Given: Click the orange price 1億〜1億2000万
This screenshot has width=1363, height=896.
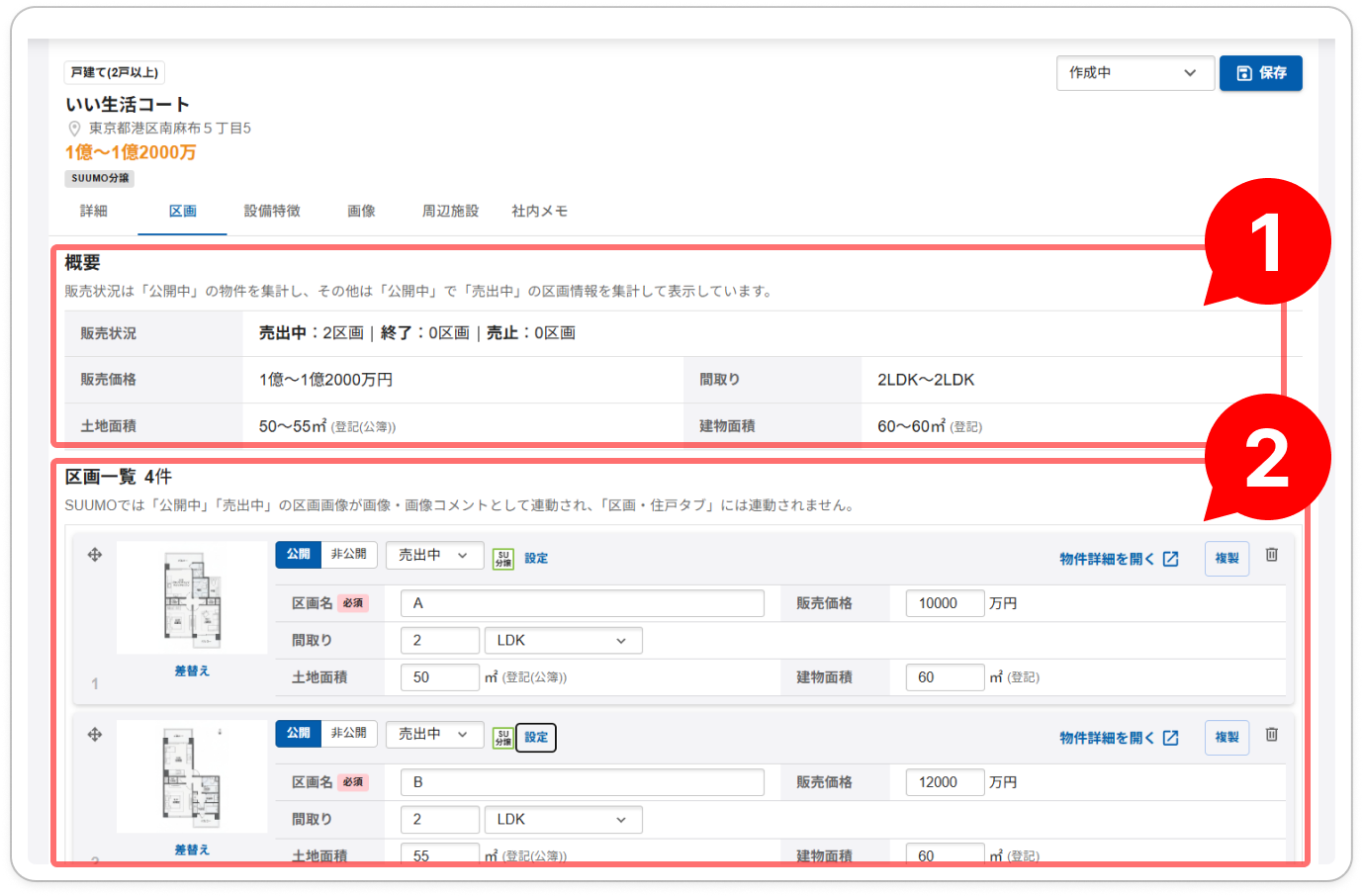Looking at the screenshot, I should point(131,152).
